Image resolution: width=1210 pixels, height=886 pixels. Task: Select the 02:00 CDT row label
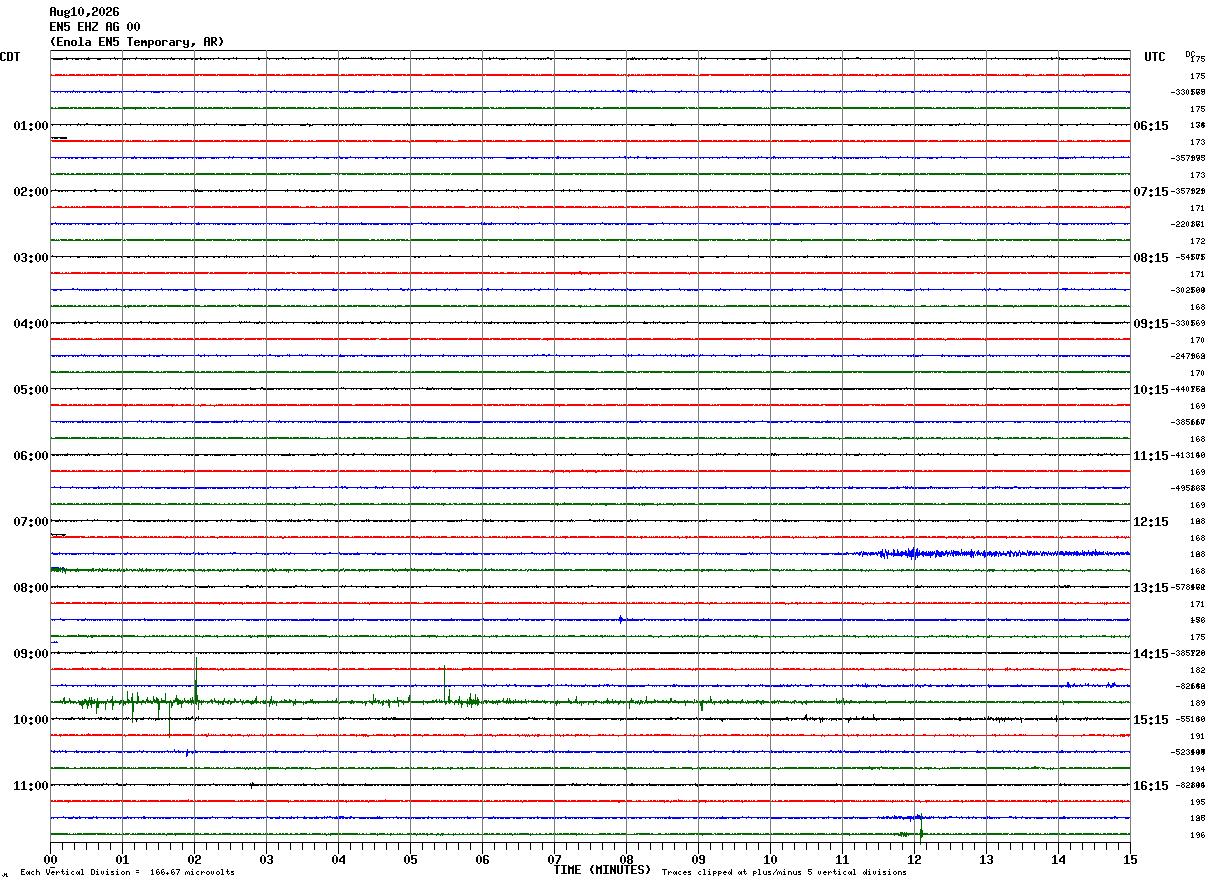[x=31, y=192]
